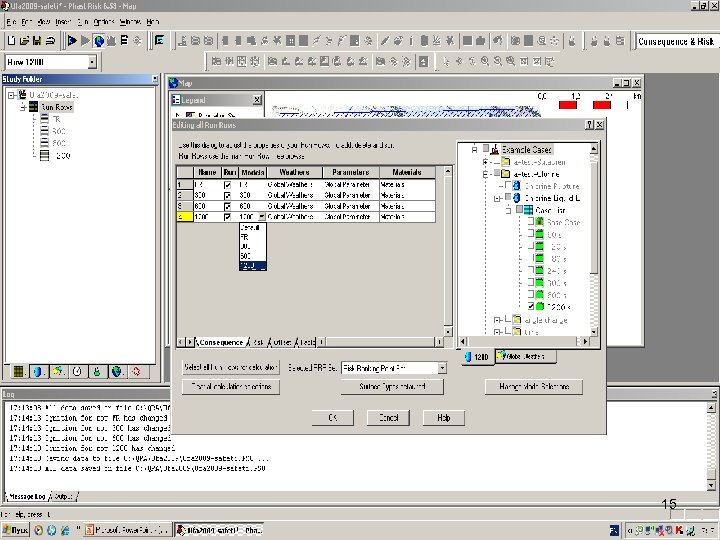
Task: Click the down arrow of Log panel scrollbar
Action: click(711, 485)
